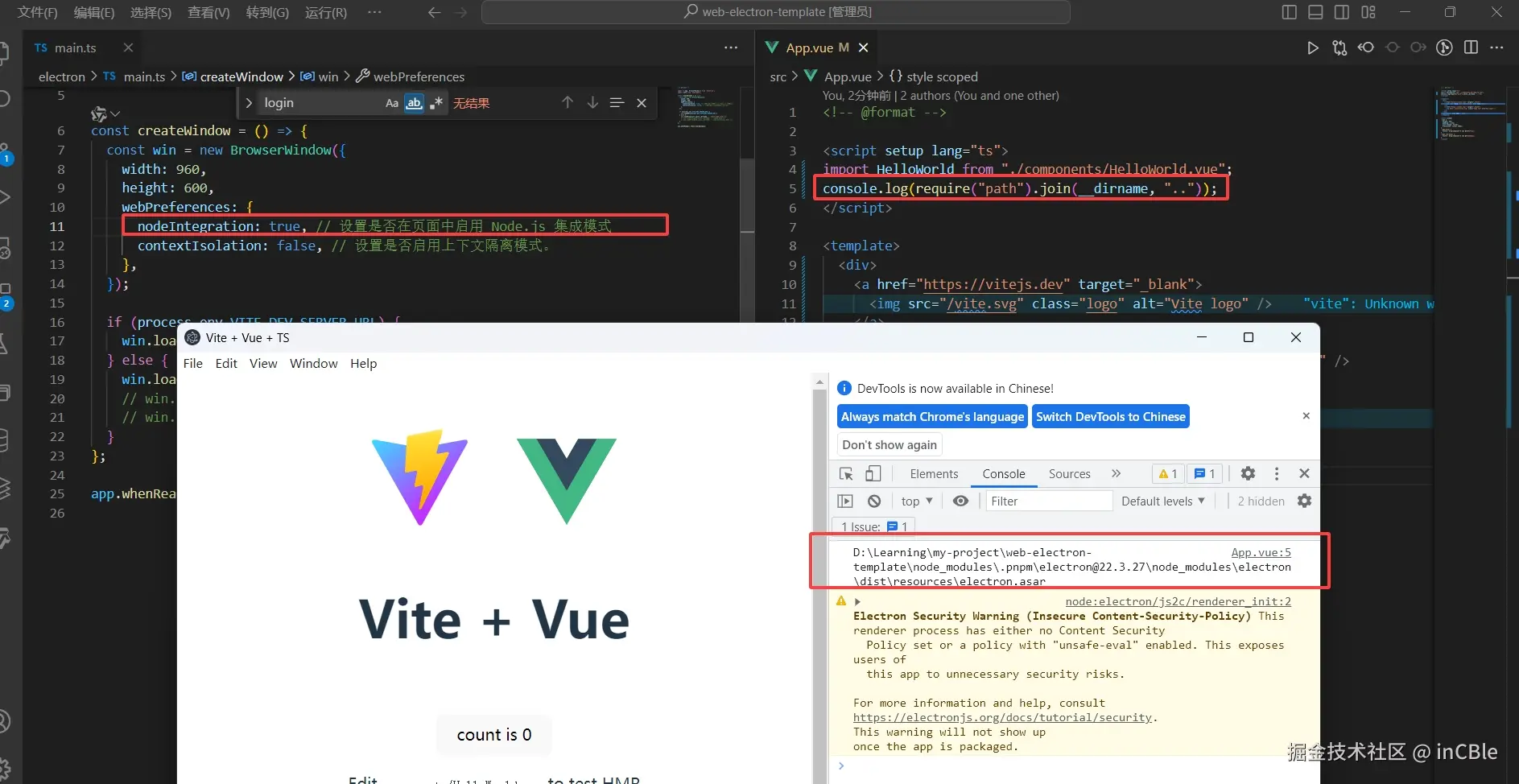The image size is (1519, 784).
Task: Close the find widget
Action: [642, 103]
